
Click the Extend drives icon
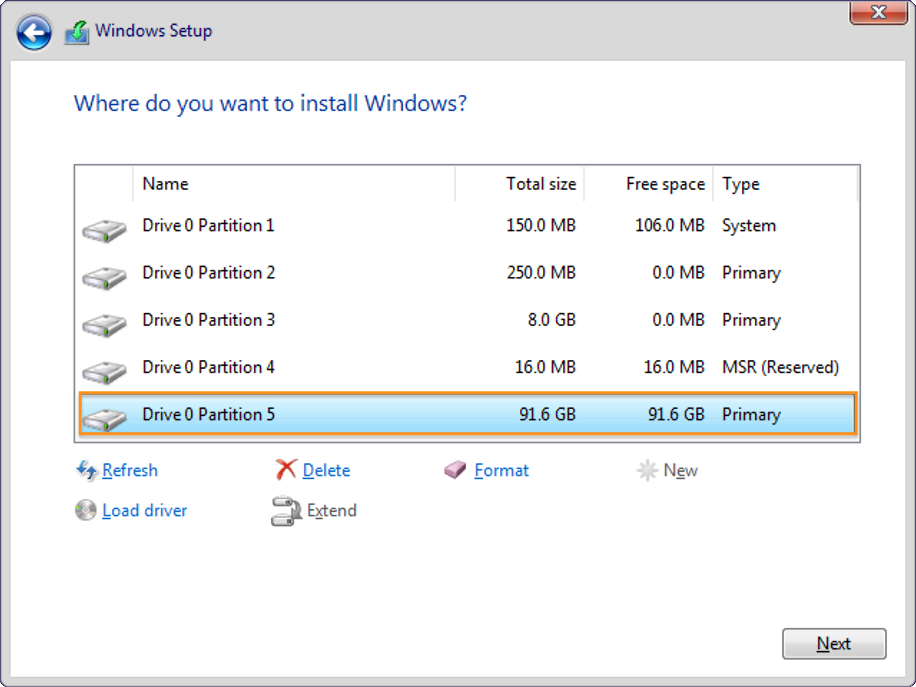(x=286, y=511)
